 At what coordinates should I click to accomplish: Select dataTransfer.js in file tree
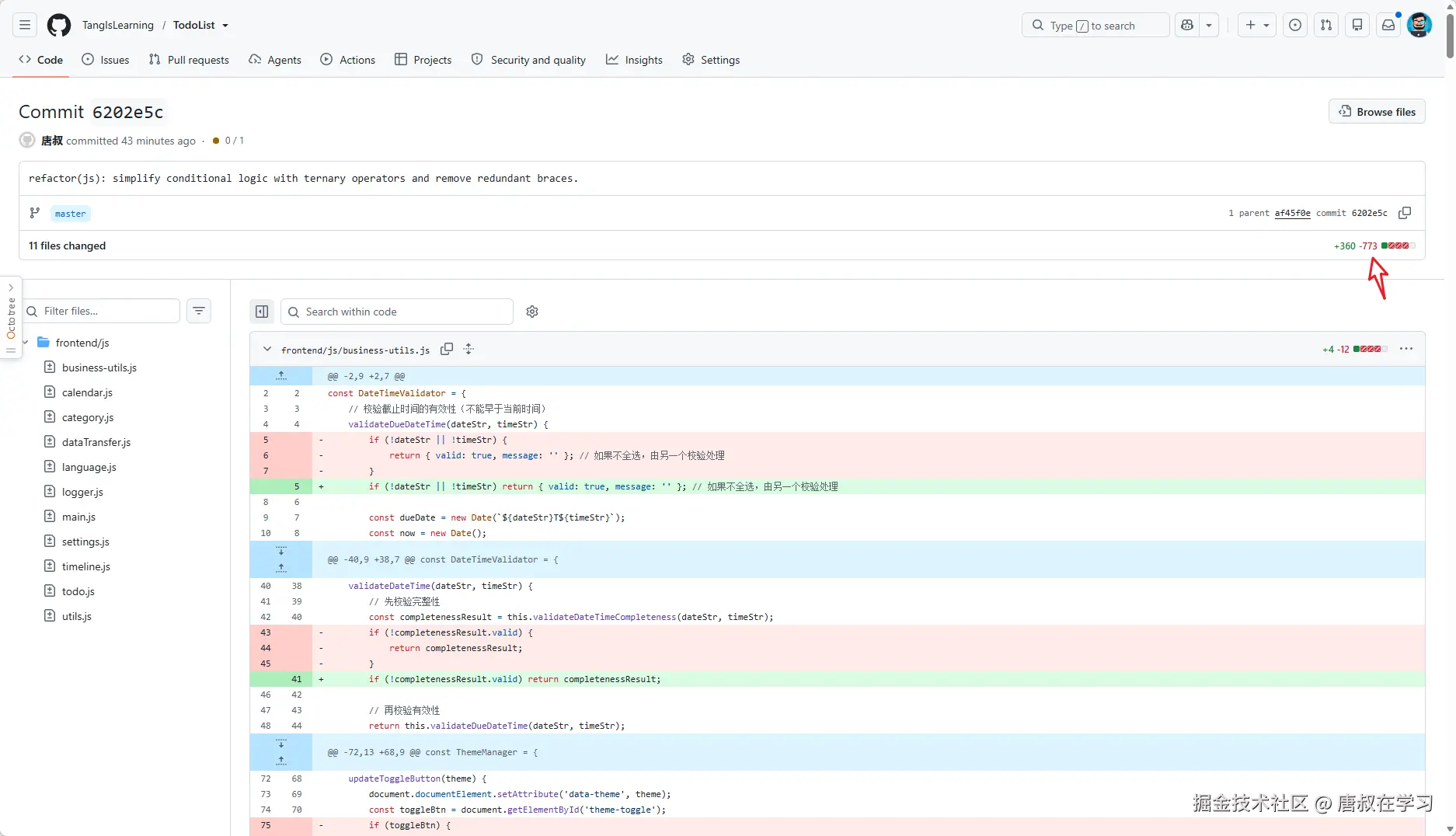point(96,442)
